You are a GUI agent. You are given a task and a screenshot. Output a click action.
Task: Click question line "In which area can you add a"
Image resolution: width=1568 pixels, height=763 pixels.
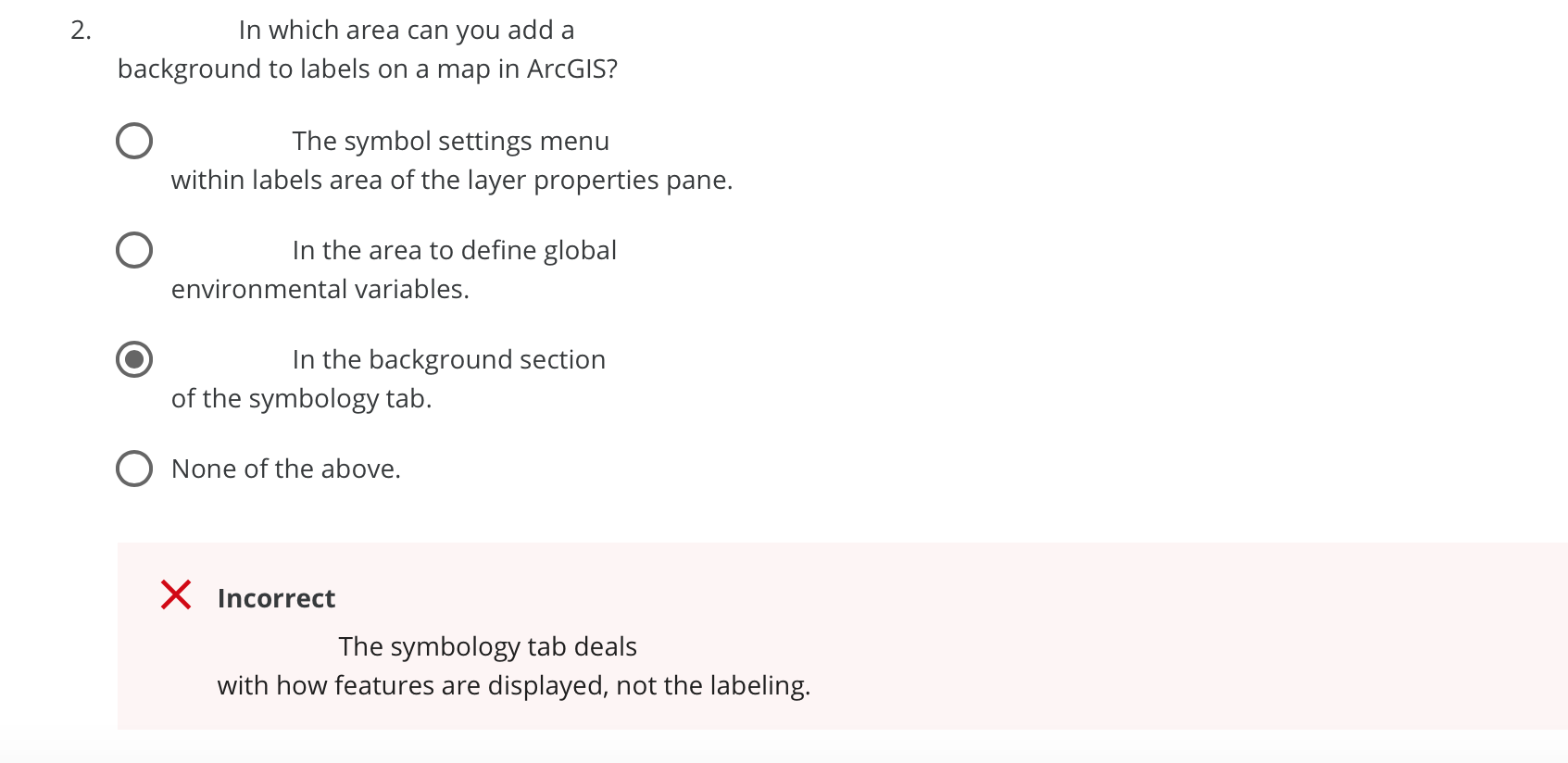point(407,30)
